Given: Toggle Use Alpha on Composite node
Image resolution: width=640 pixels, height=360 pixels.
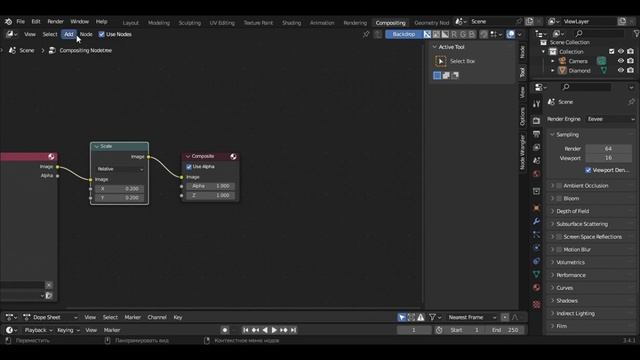Looking at the screenshot, I should click(x=189, y=167).
